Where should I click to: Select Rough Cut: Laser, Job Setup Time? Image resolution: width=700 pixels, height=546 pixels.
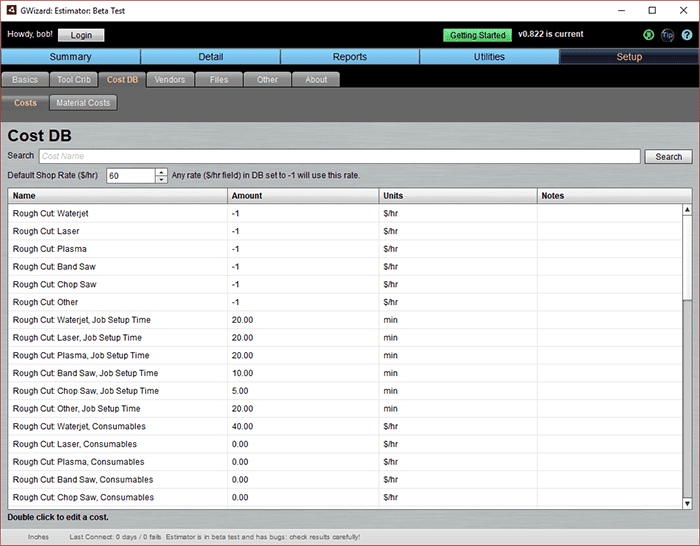[x=345, y=338]
